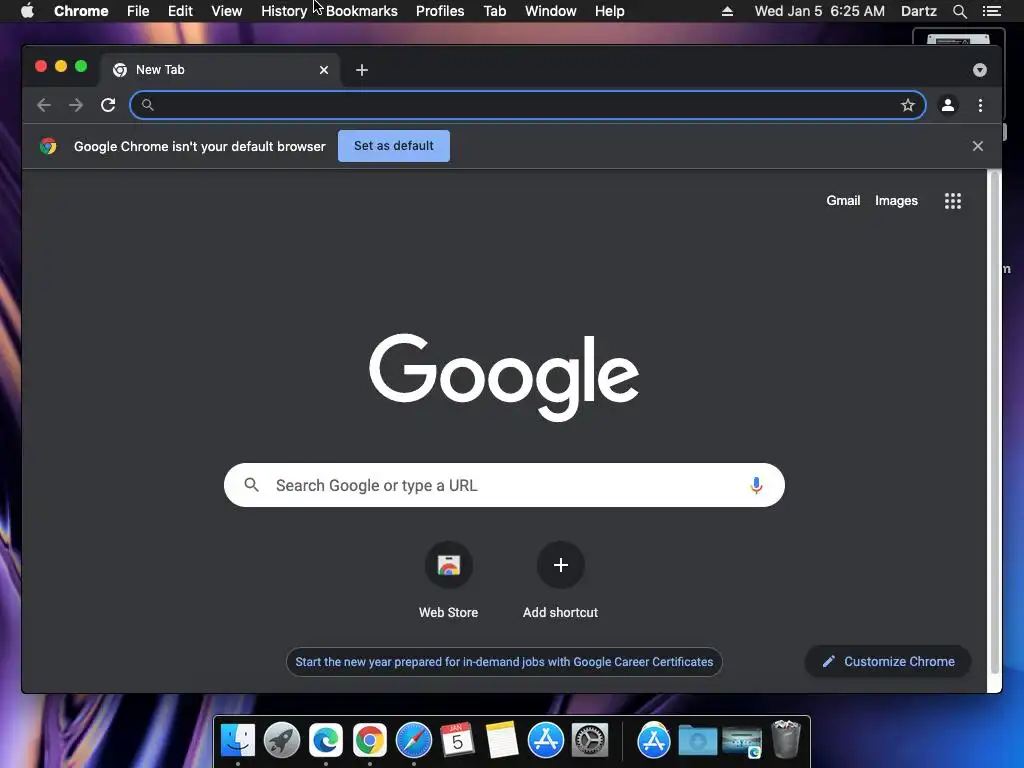Open Launchpad from the Dock
1024x768 pixels.
(x=282, y=740)
